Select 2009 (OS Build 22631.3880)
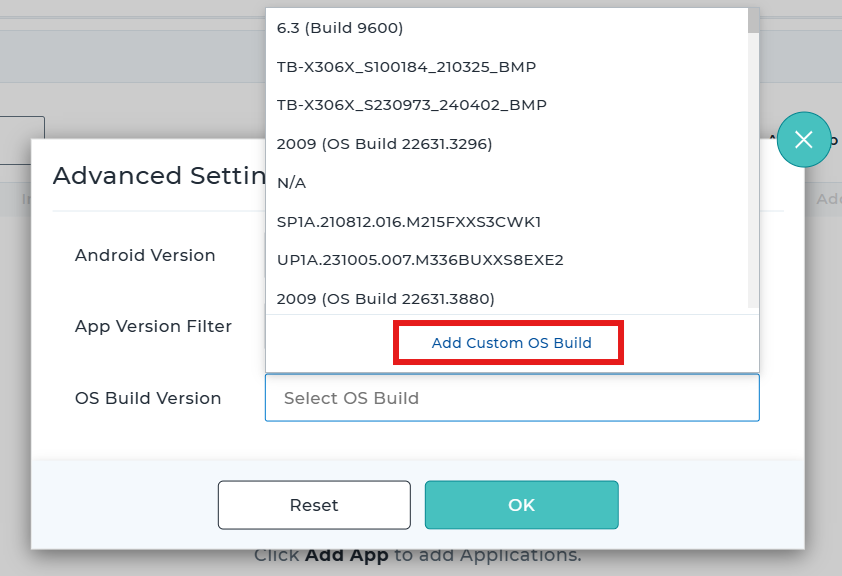Viewport: 842px width, 576px height. pyautogui.click(x=385, y=298)
